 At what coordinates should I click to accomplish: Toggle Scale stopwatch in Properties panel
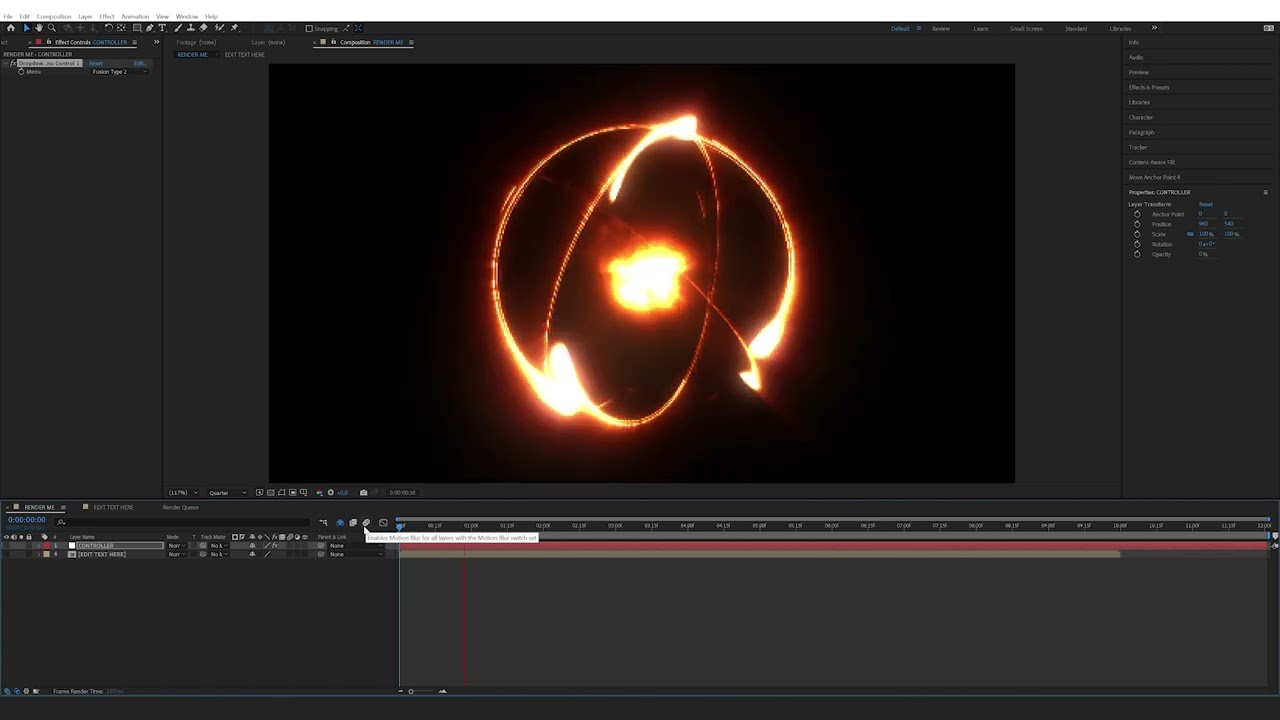(1137, 234)
